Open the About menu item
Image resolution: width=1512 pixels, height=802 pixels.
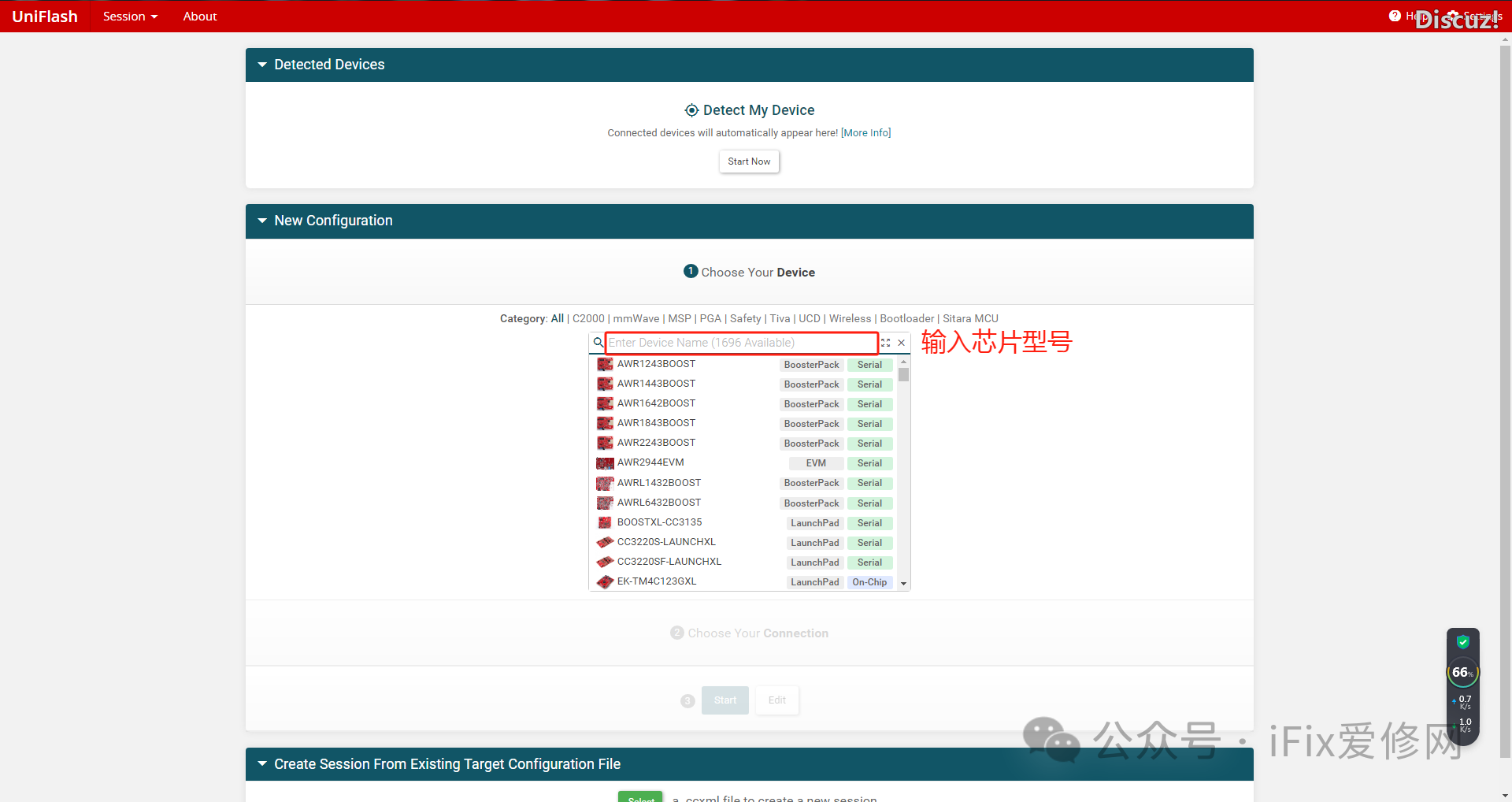point(200,17)
